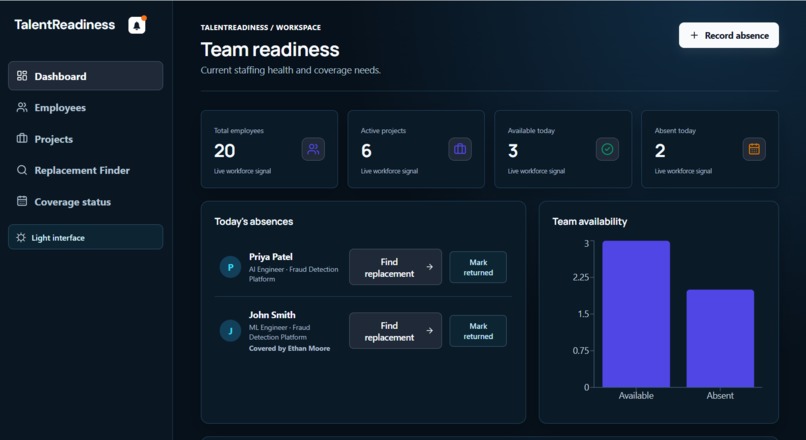
Task: Click the Active projects briefcase icon
Action: [460, 150]
